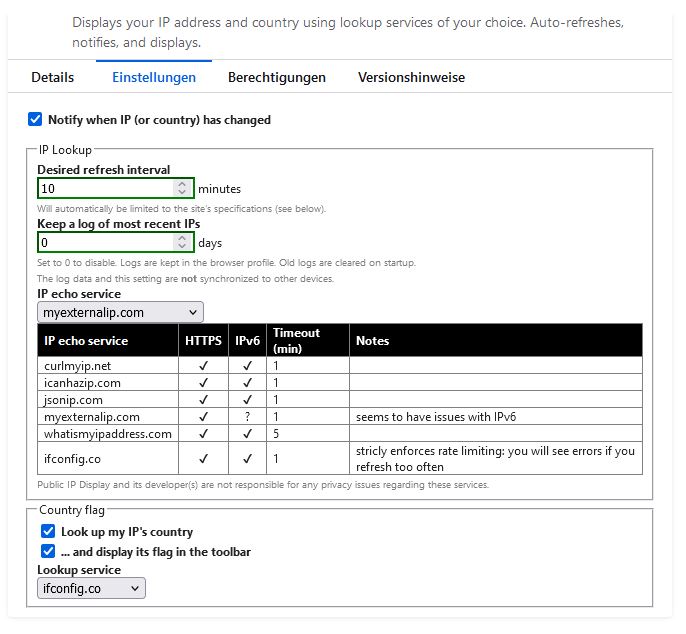Click the log days spinner arrows
Screen dimensions: 686x634
tap(182, 242)
